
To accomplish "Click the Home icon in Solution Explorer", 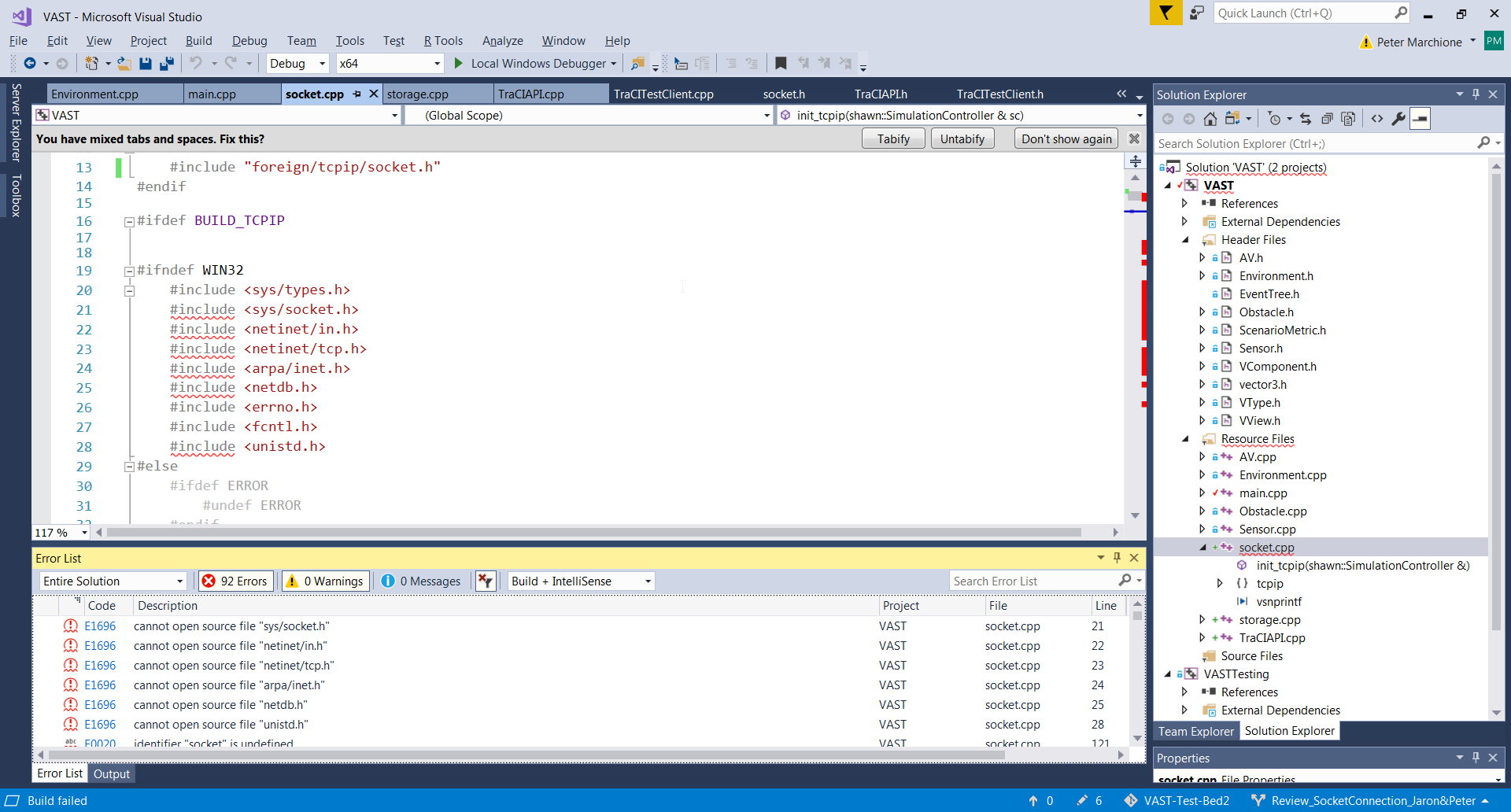I will coord(1210,119).
